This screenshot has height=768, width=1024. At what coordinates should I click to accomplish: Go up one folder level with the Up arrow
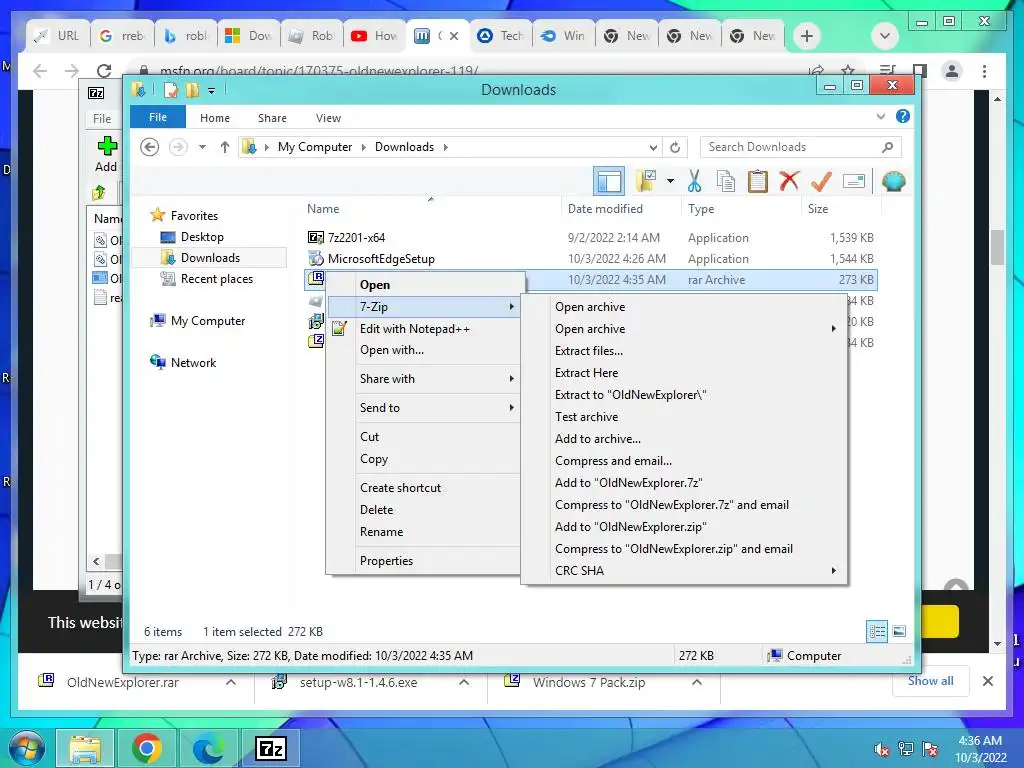tap(225, 147)
